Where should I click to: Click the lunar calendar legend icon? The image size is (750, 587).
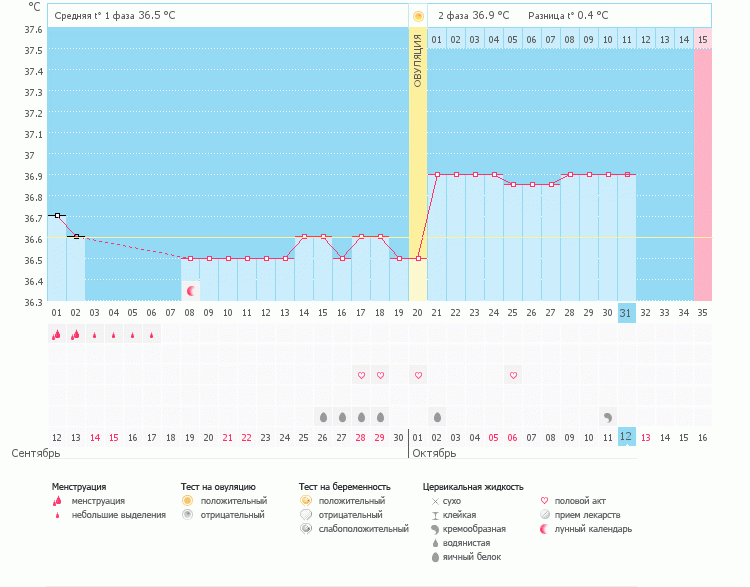(544, 529)
